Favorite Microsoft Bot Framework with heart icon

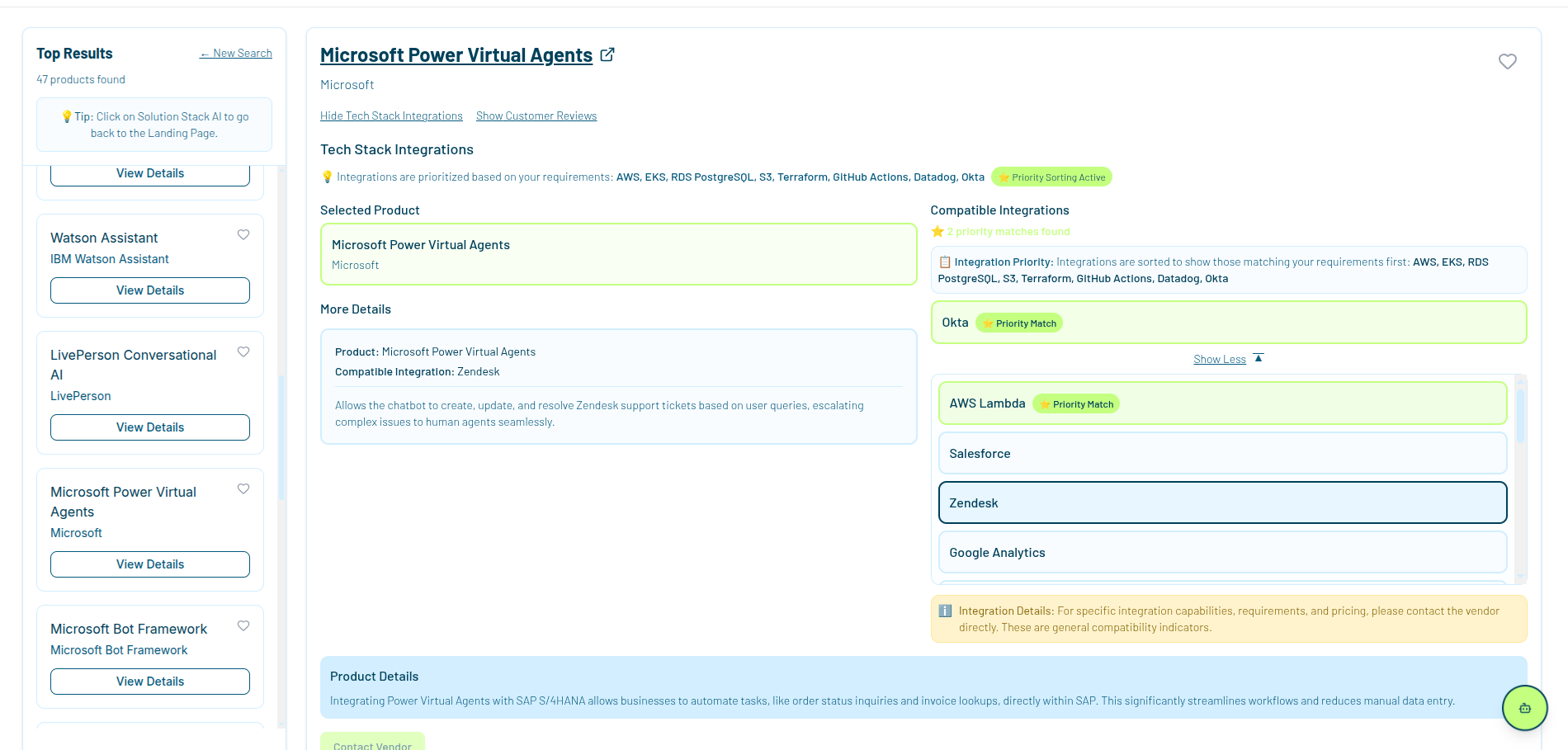[243, 625]
